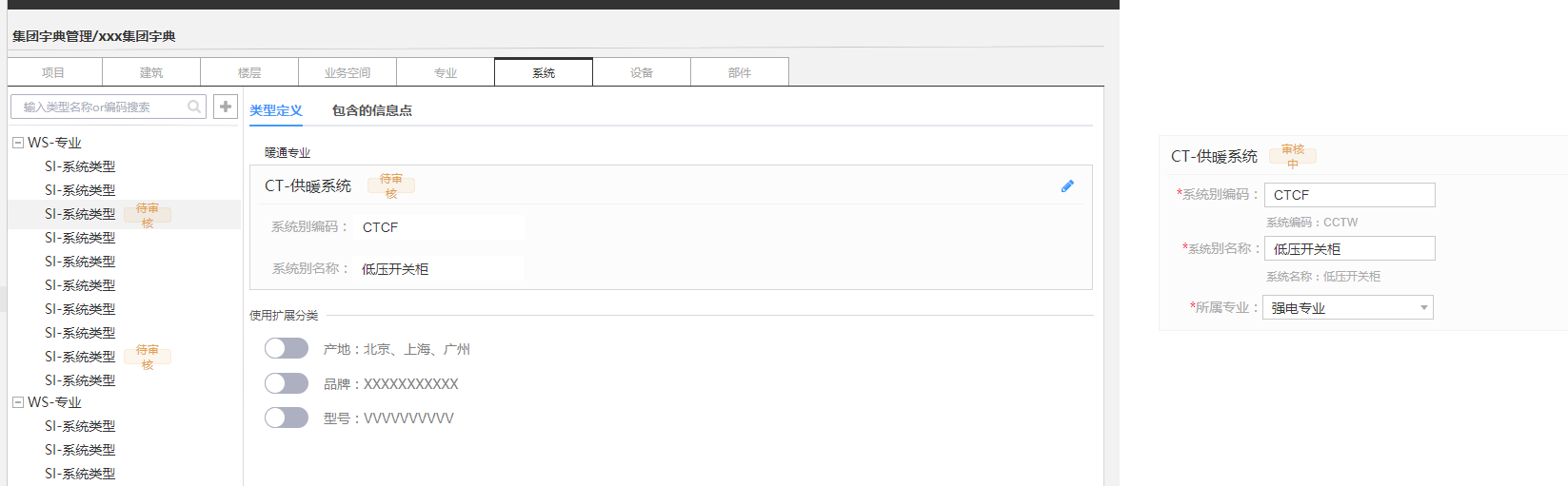Click the 类型定义 tab
1568x486 pixels.
276,110
